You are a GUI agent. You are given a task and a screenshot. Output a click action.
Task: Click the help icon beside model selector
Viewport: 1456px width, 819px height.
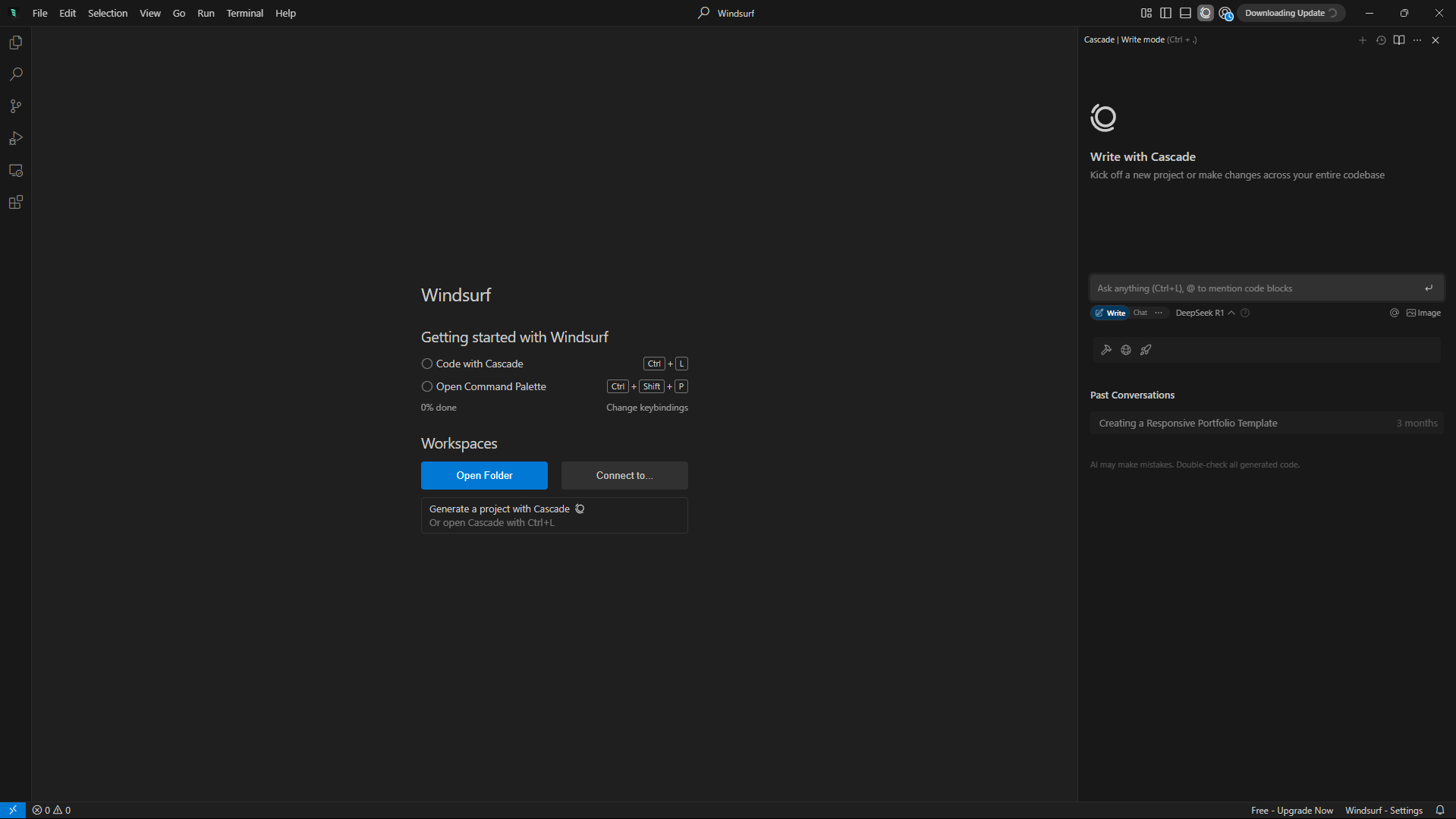click(x=1245, y=313)
